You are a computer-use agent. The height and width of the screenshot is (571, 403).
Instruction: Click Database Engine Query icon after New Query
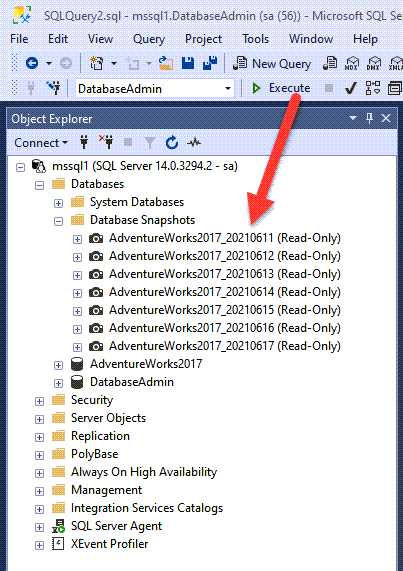point(330,64)
